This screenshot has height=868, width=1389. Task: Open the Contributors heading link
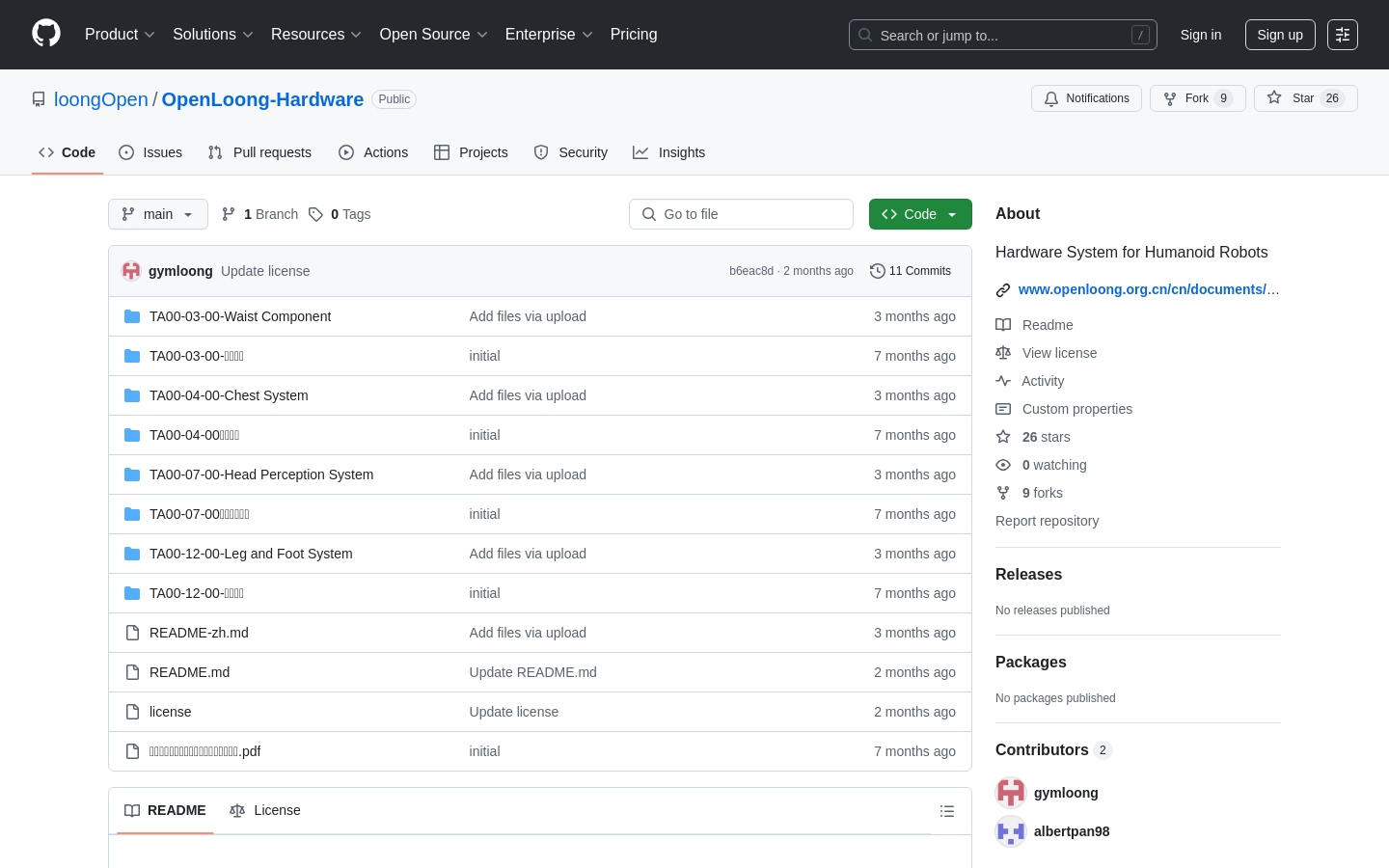pyautogui.click(x=1053, y=749)
